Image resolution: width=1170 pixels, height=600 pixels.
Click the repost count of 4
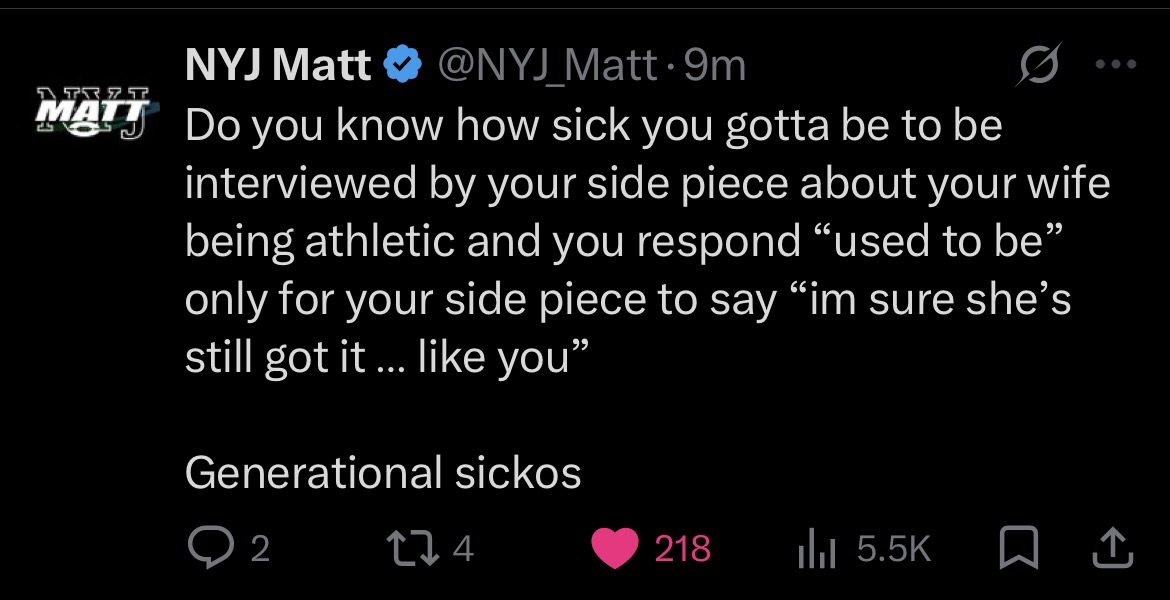463,549
